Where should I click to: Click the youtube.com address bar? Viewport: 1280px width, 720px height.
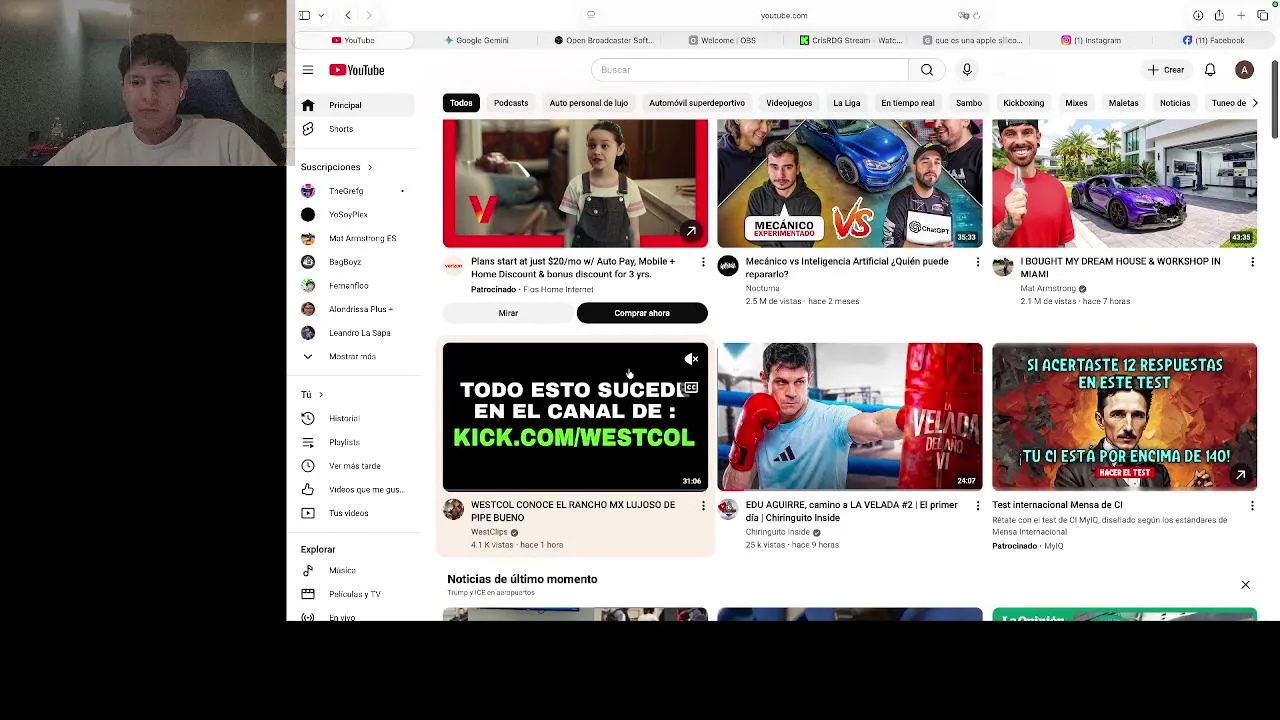(x=784, y=15)
